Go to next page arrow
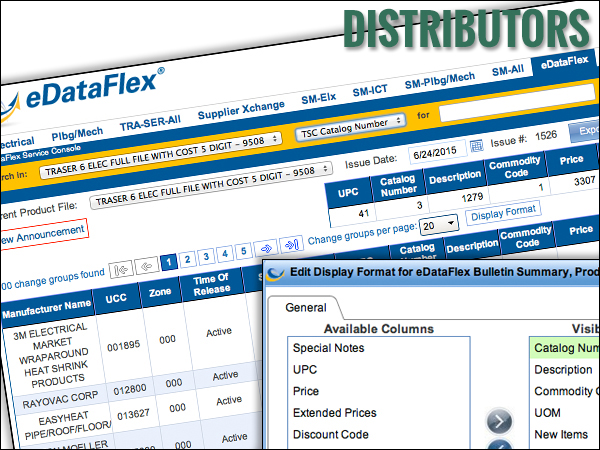600x450 pixels. pyautogui.click(x=266, y=248)
